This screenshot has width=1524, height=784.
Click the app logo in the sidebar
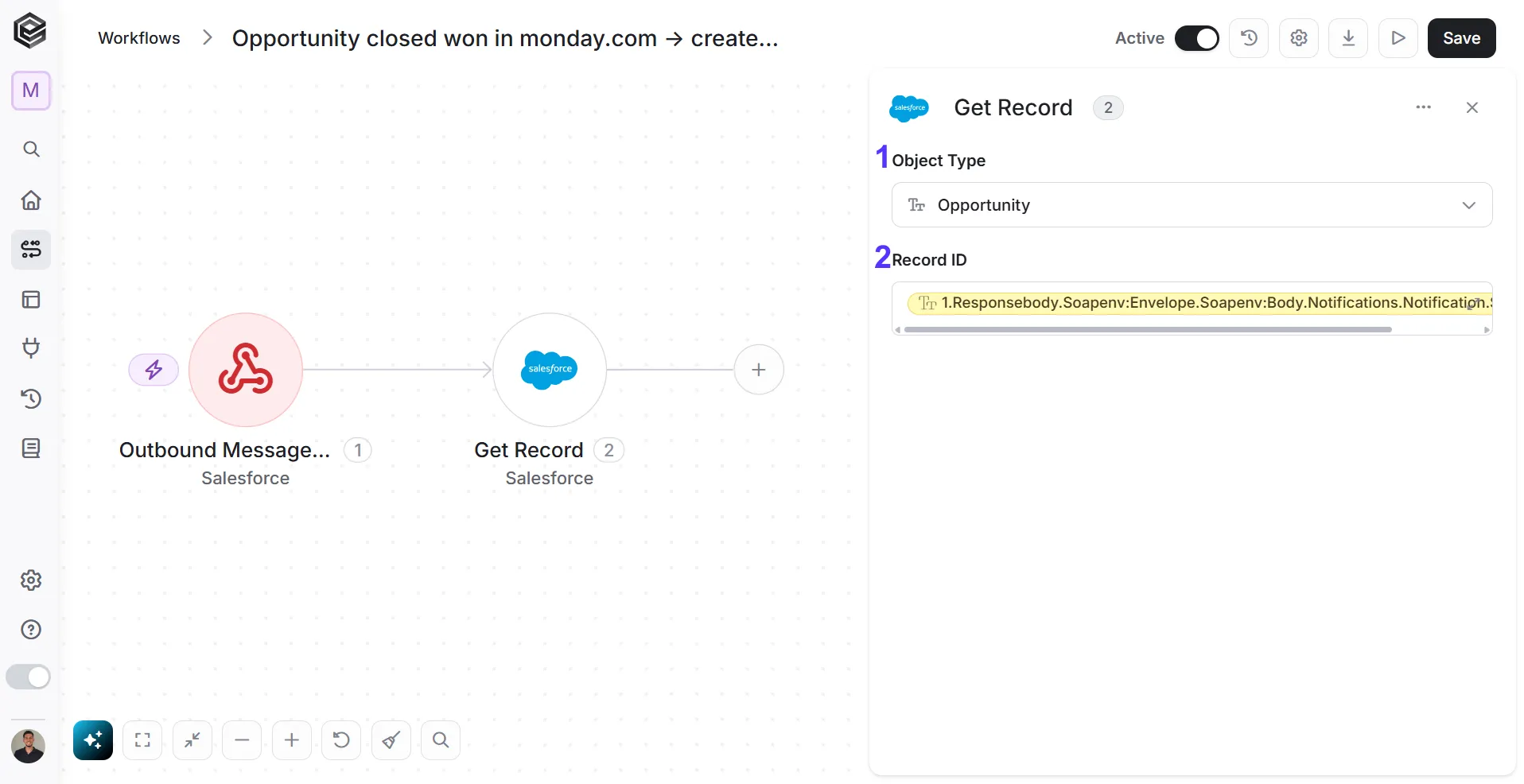[30, 31]
